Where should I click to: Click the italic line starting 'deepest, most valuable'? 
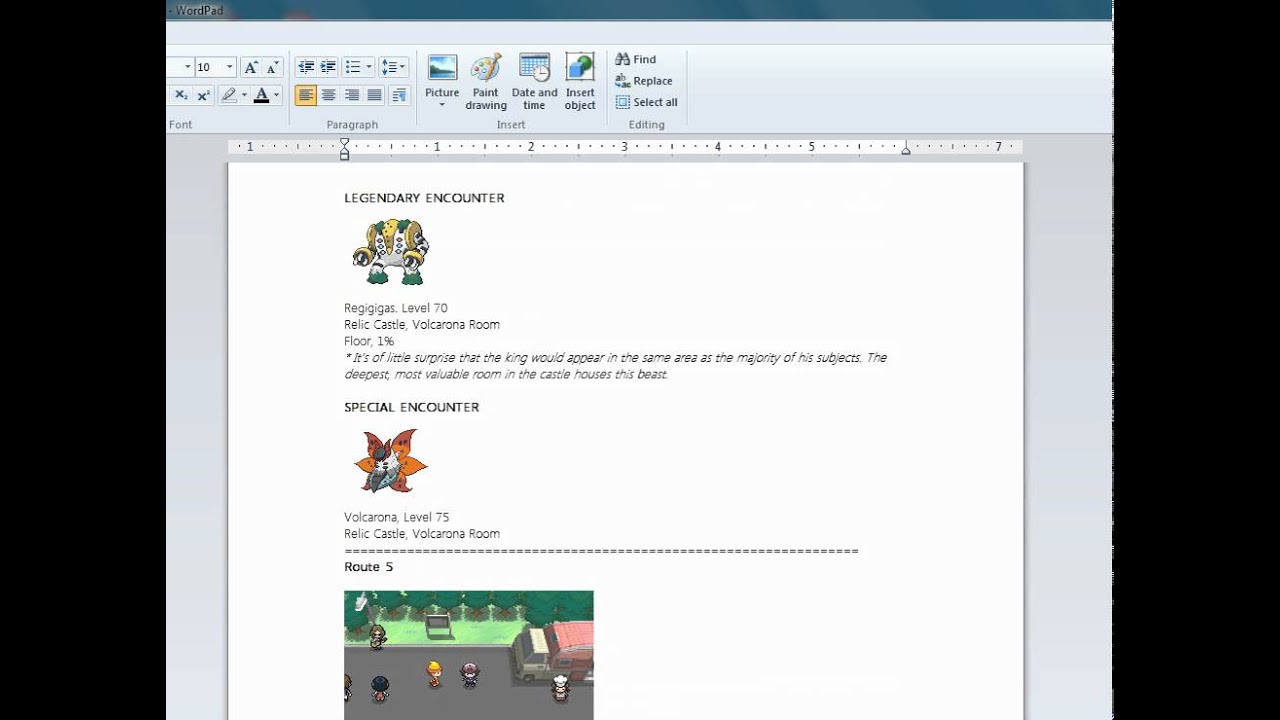pos(506,374)
